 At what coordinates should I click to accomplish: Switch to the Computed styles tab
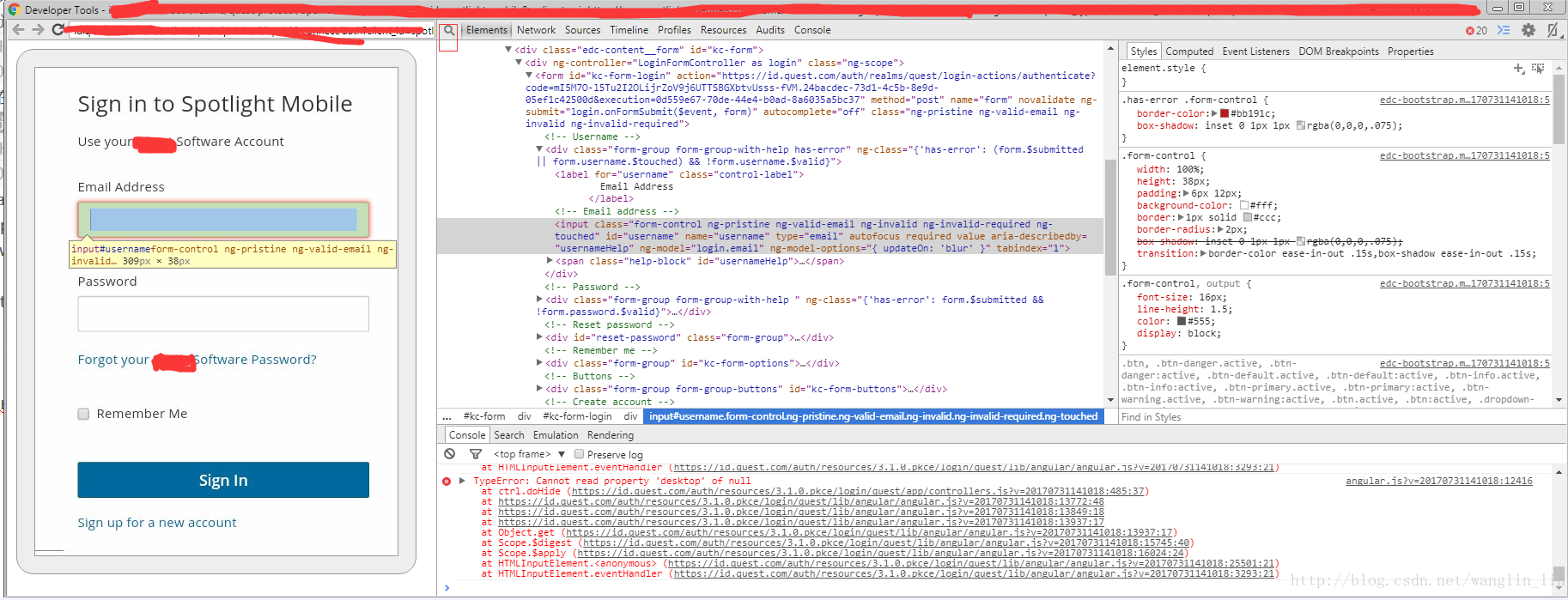[x=1189, y=52]
